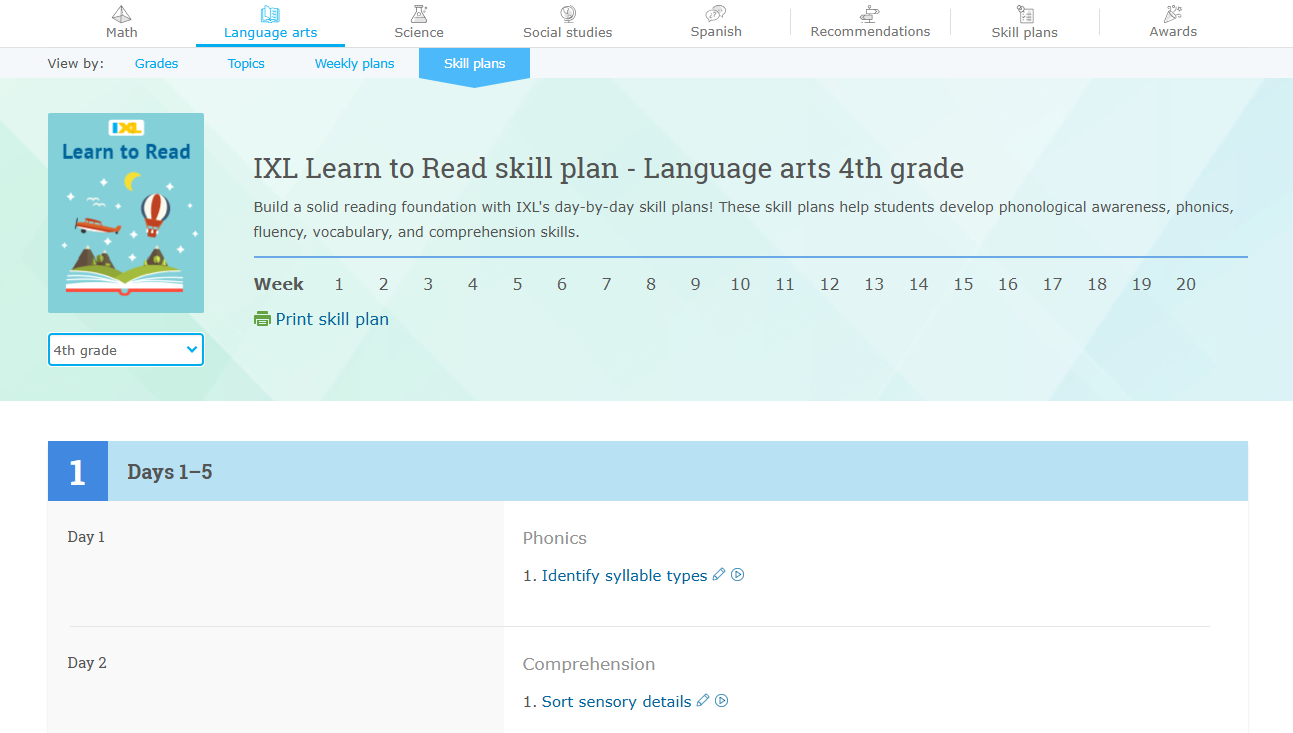Open the Weekly plans tab
This screenshot has width=1293, height=733.
click(x=354, y=63)
